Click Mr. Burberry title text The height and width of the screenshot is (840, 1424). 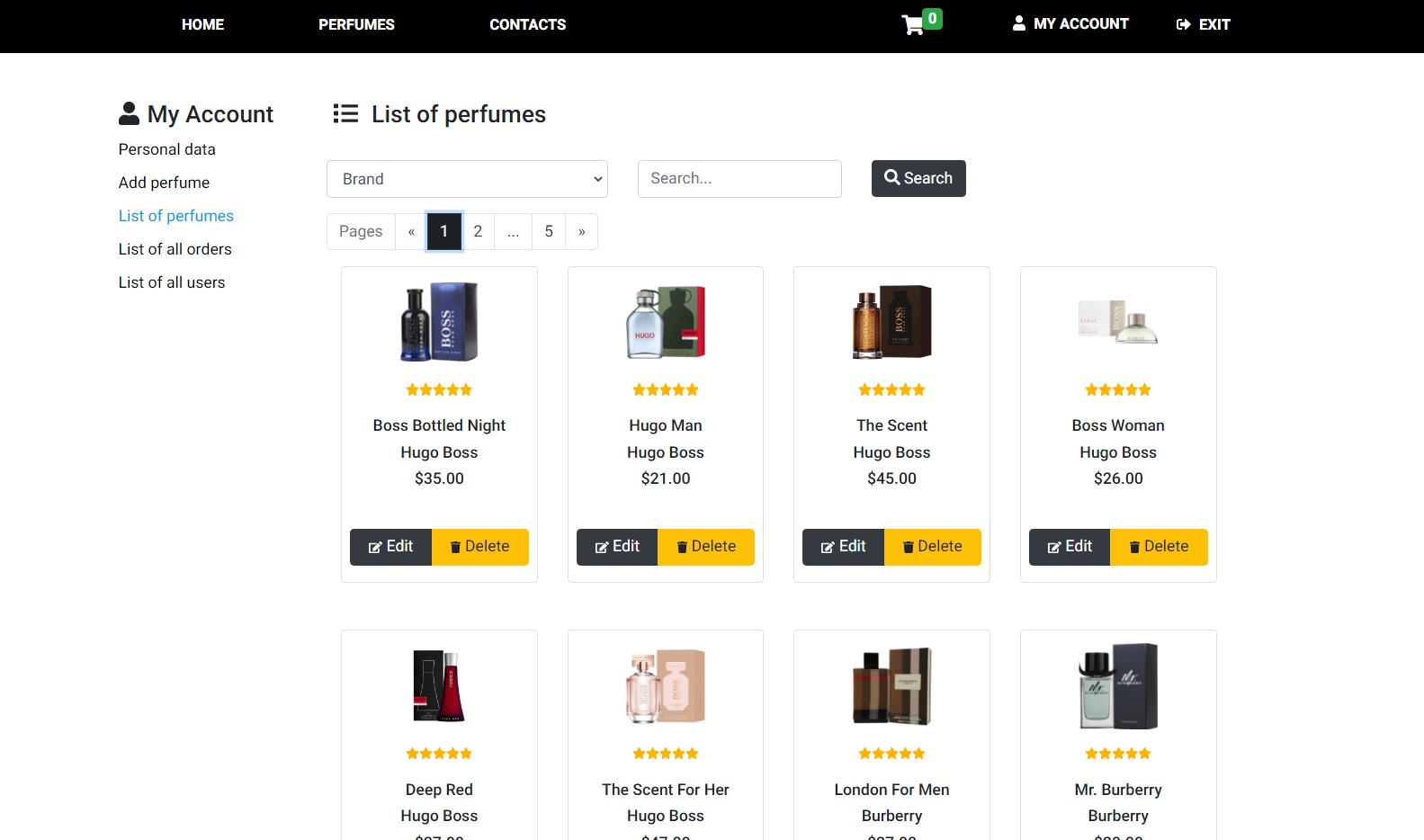click(x=1118, y=790)
